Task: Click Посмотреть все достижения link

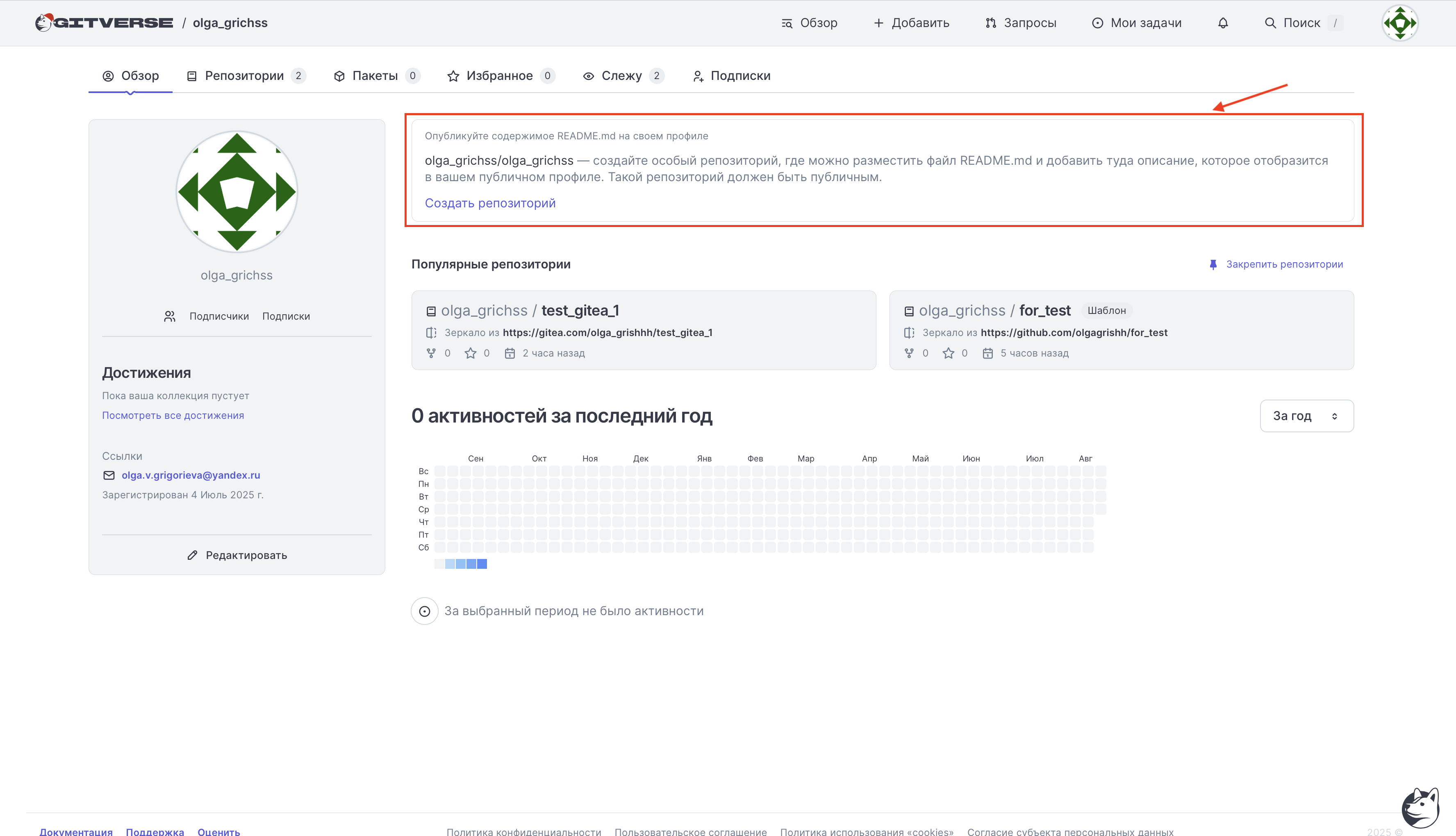Action: (x=173, y=416)
